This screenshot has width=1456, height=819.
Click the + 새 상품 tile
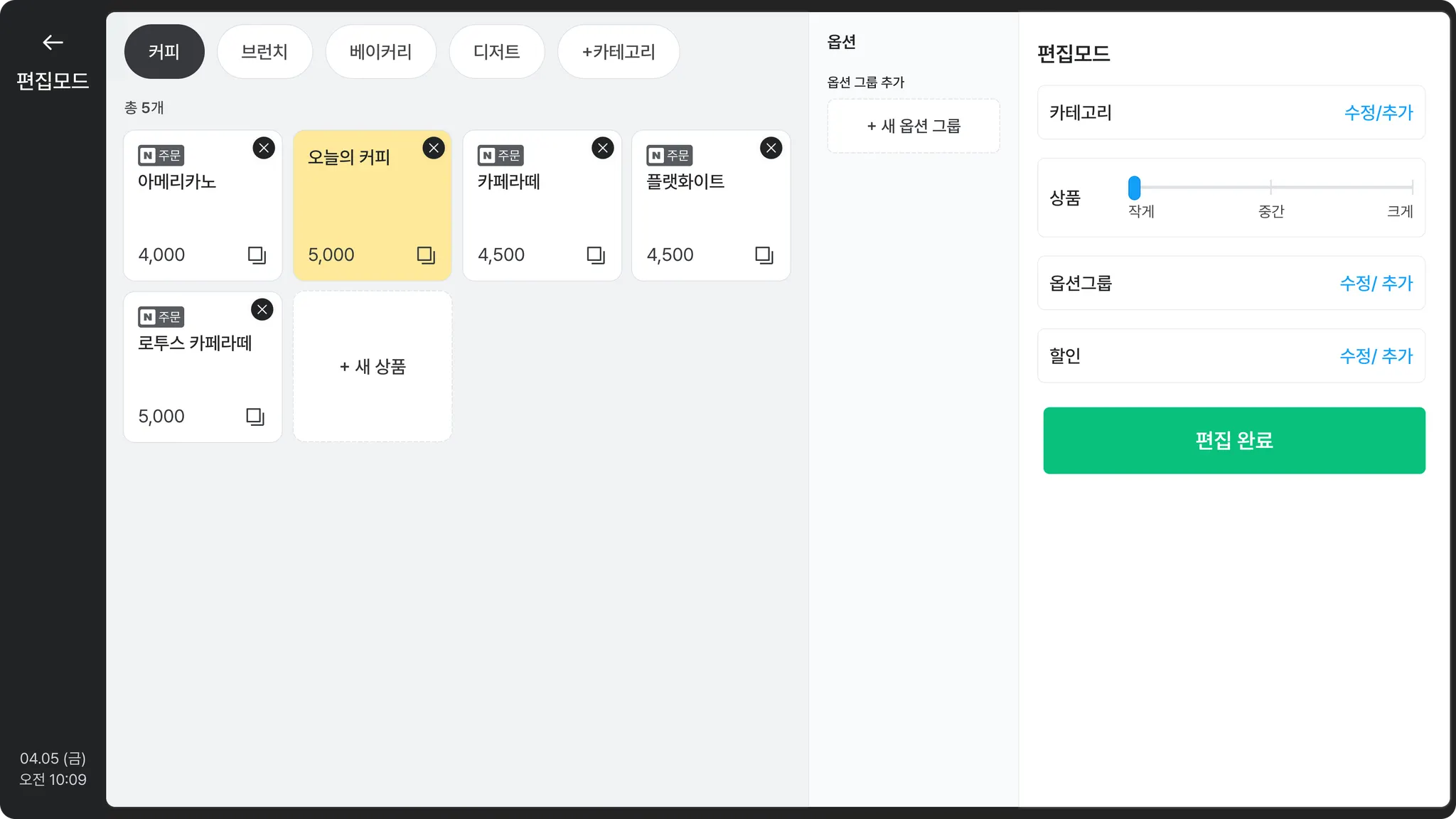click(373, 367)
